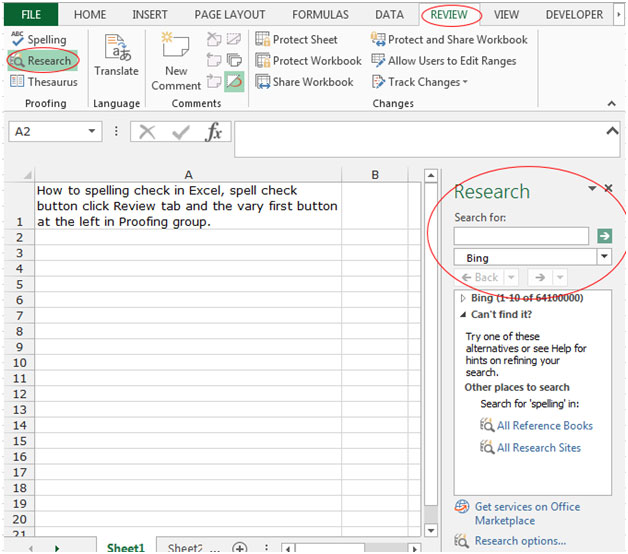Collapse the formula bar chevron
628x554 pixels.
(x=612, y=131)
